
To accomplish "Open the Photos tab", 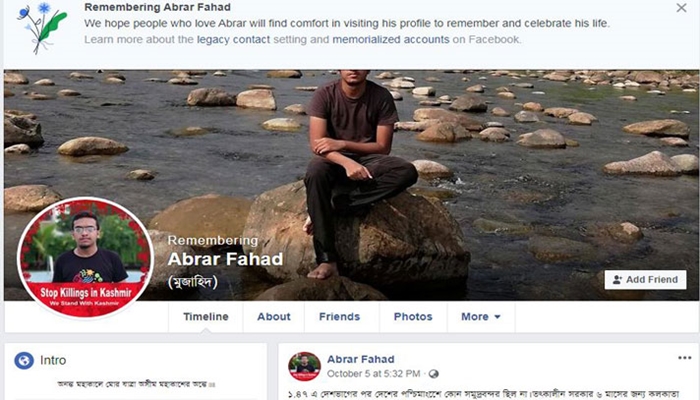I will pos(413,317).
